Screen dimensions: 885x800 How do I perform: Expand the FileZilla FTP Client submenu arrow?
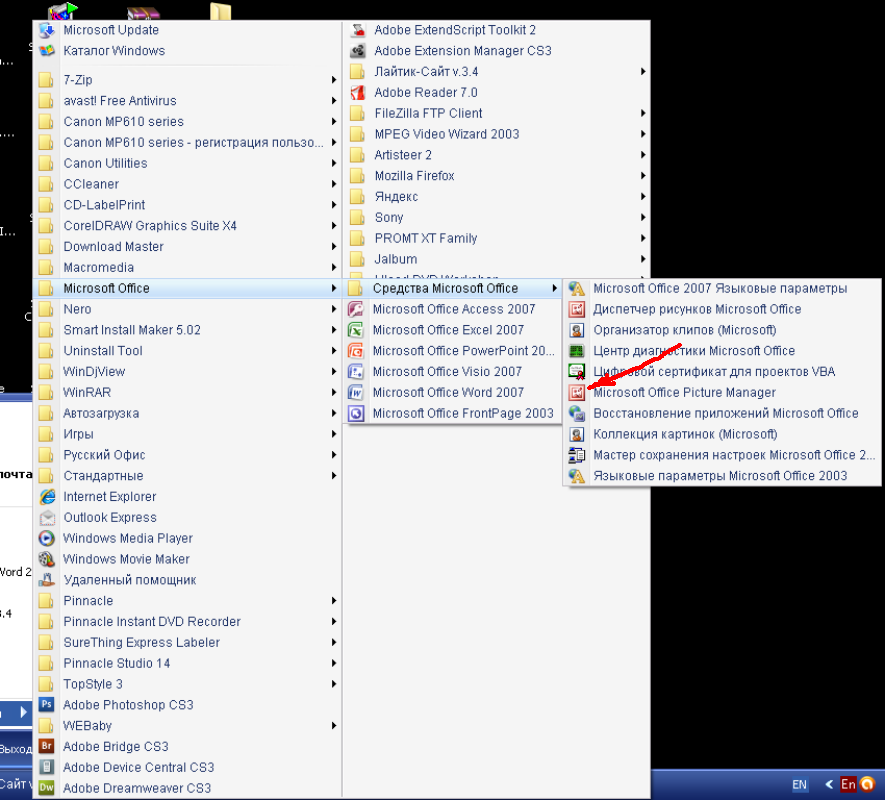click(x=643, y=113)
